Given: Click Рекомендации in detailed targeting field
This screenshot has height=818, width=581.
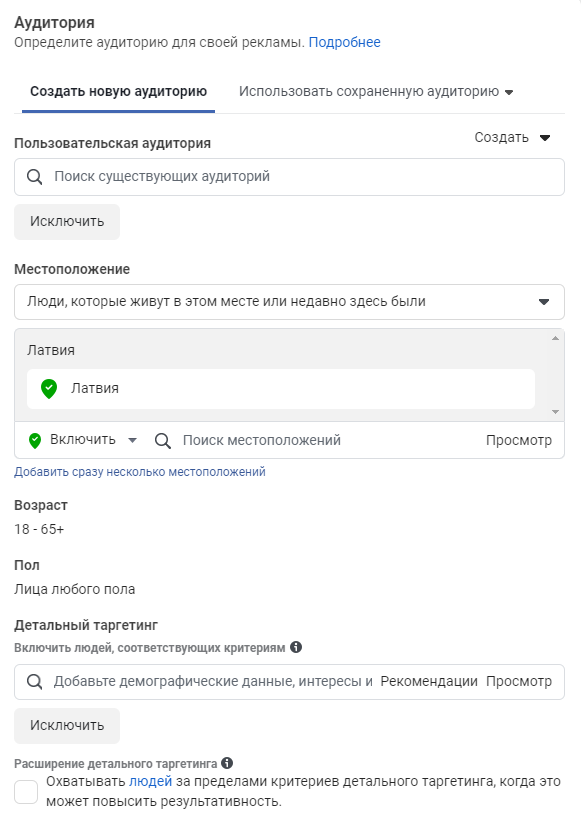Looking at the screenshot, I should [429, 681].
